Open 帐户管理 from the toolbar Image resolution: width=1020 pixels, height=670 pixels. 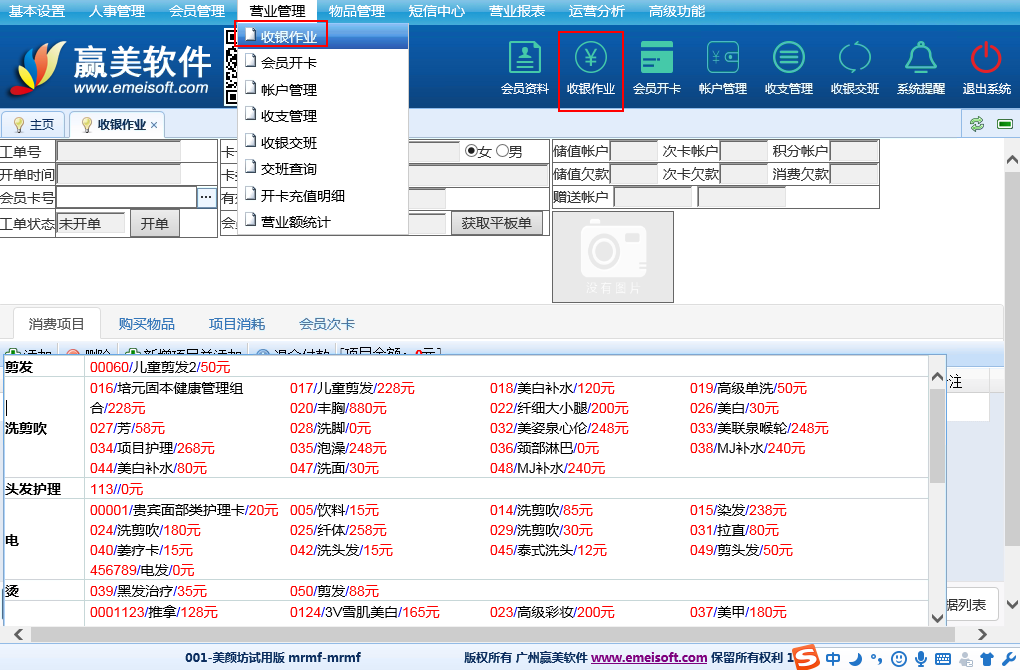pyautogui.click(x=722, y=68)
